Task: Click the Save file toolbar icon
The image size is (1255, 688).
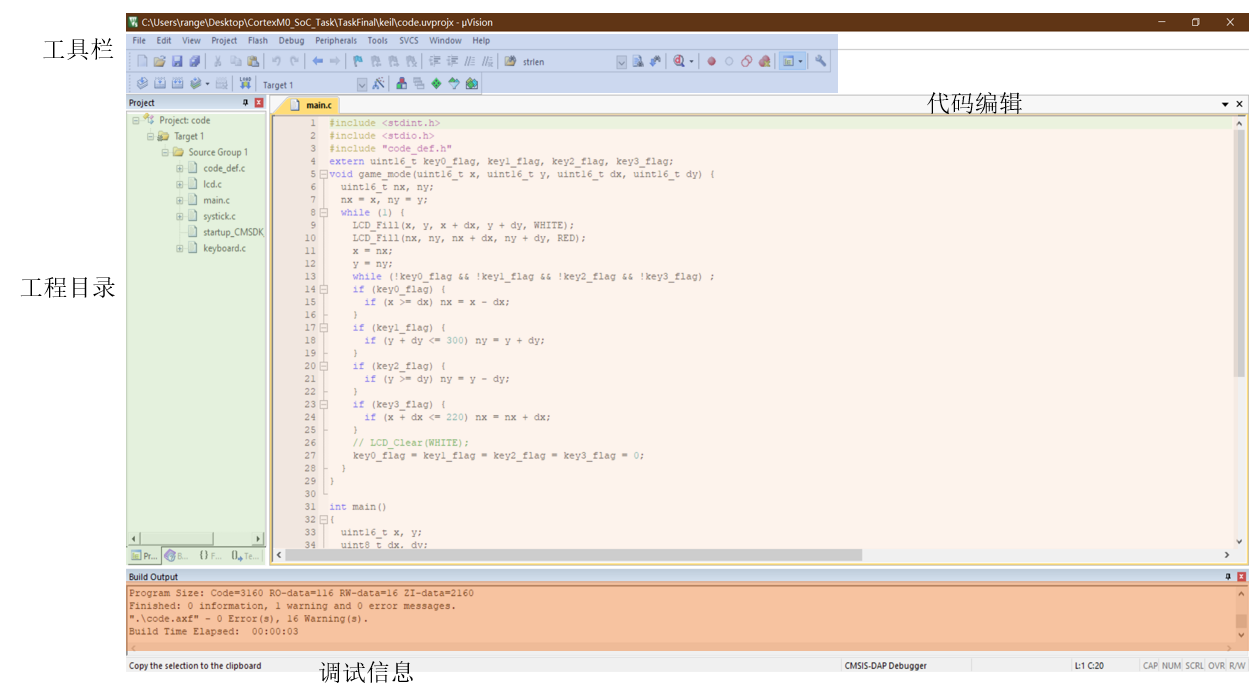Action: pos(177,62)
